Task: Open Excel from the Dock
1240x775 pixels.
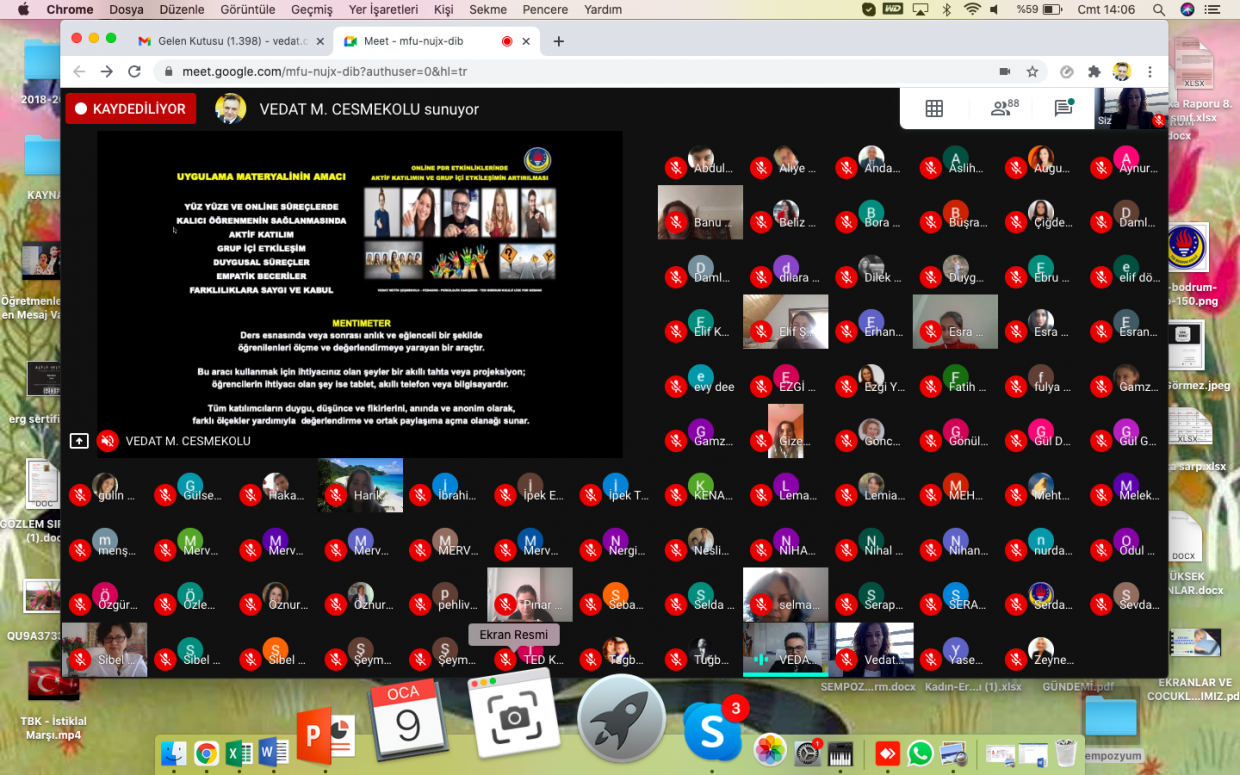Action: point(239,753)
